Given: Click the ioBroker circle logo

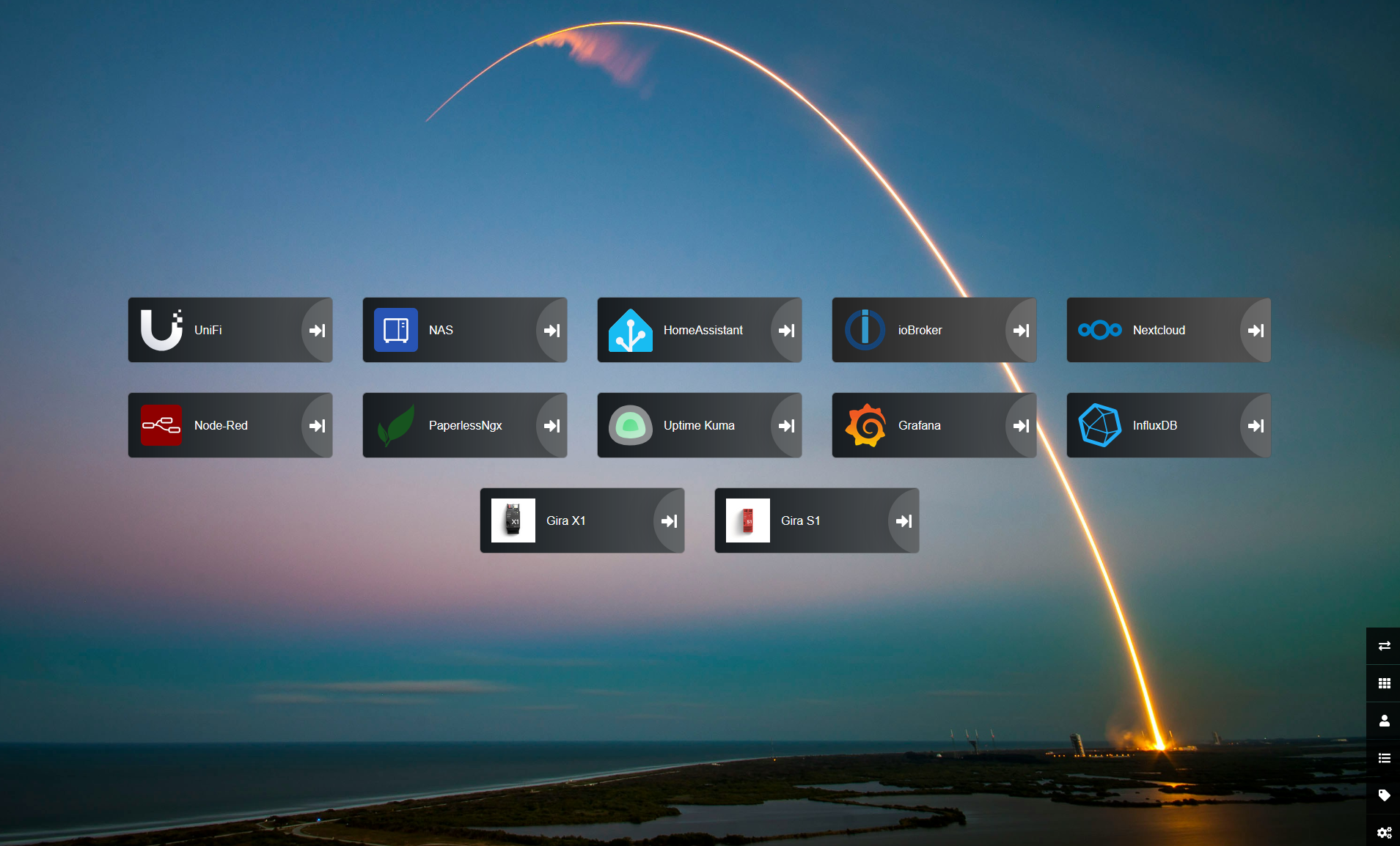Looking at the screenshot, I should [x=865, y=330].
